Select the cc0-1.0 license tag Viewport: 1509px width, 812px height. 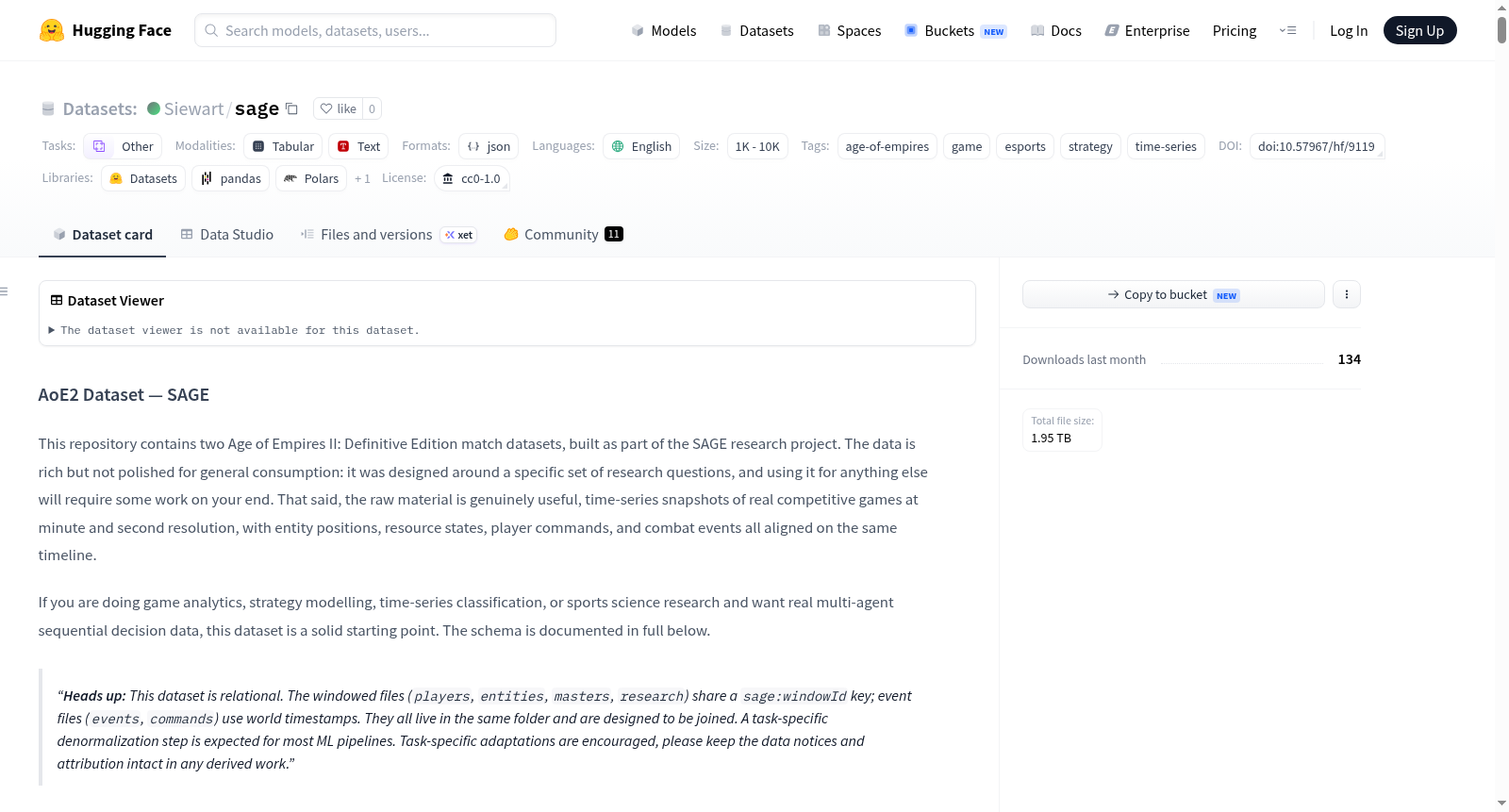click(x=472, y=178)
